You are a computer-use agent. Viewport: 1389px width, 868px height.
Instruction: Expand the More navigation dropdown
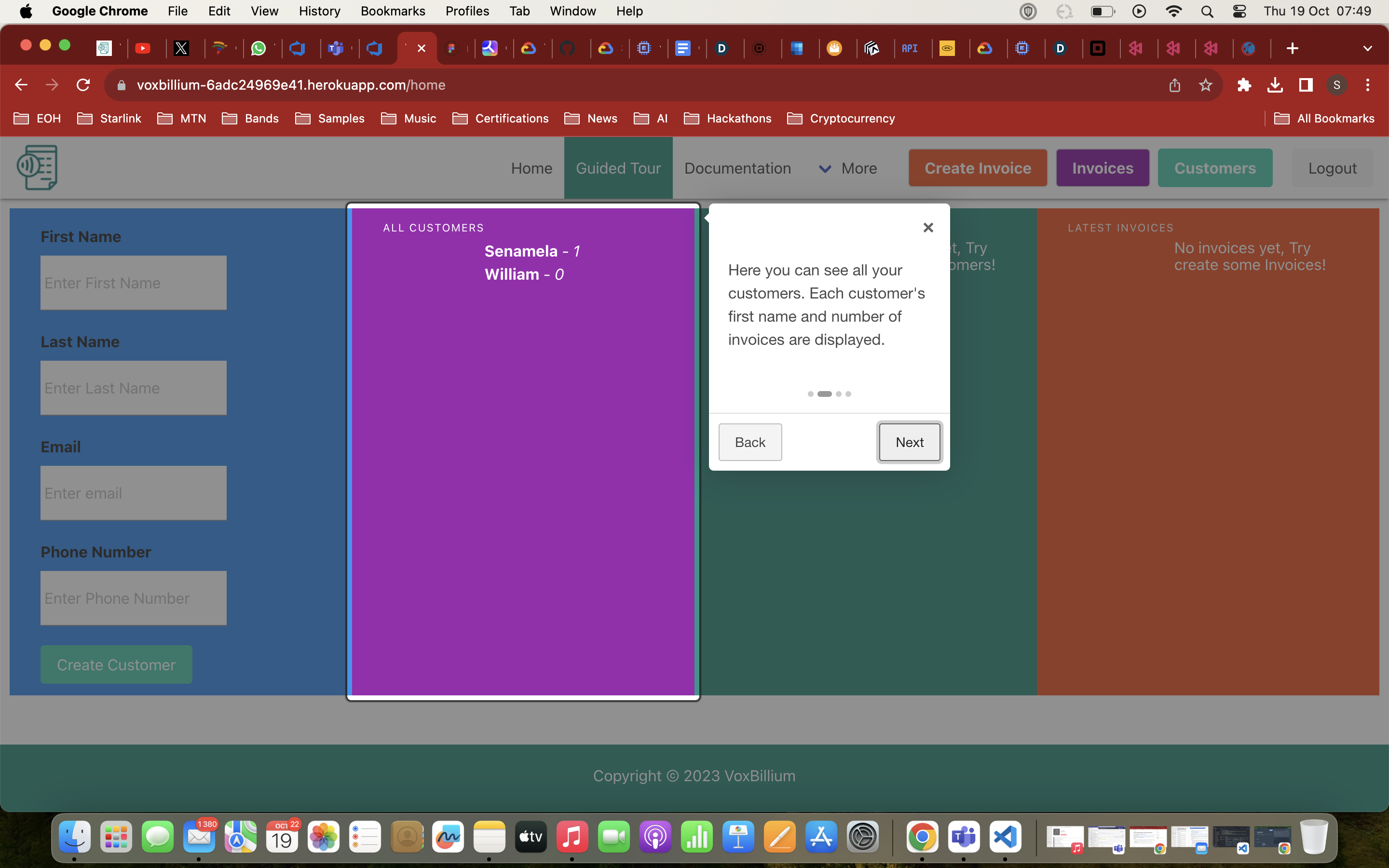848,168
